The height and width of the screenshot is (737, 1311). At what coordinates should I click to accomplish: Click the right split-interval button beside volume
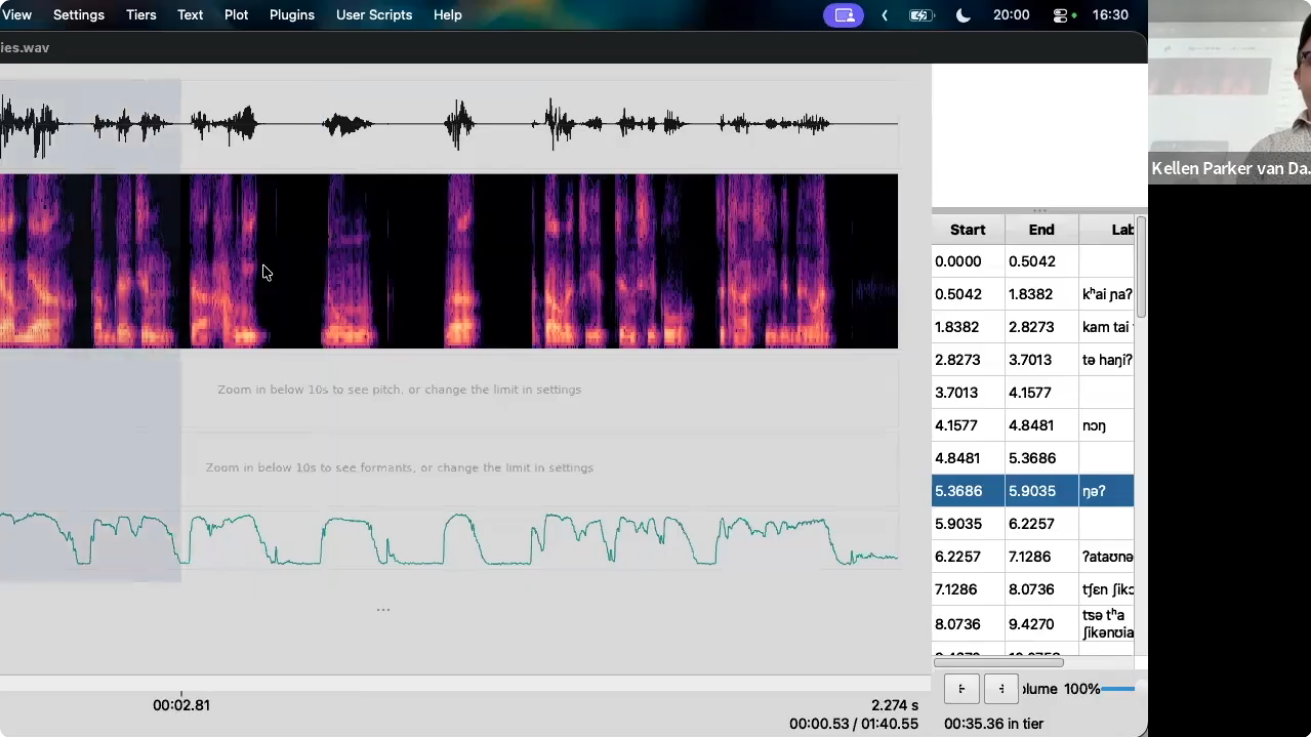1001,688
